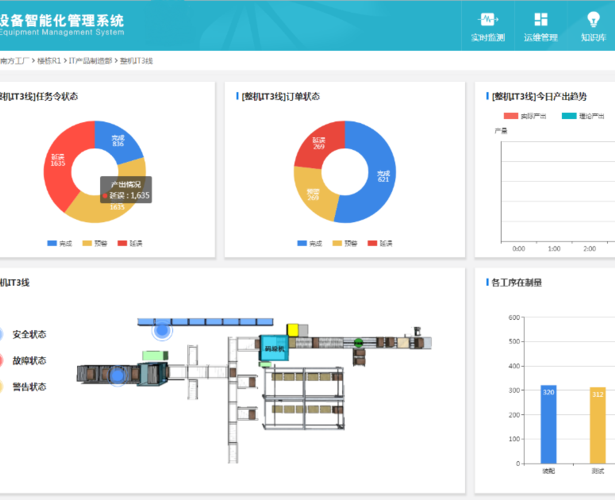Select the blue 完成 836 segment in the task chart
Viewport: 615px width, 500px height.
120,140
